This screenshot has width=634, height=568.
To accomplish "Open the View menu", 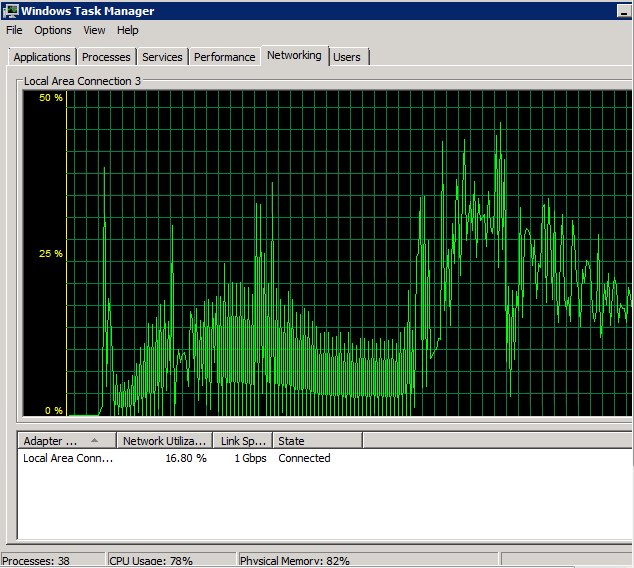I will 94,30.
